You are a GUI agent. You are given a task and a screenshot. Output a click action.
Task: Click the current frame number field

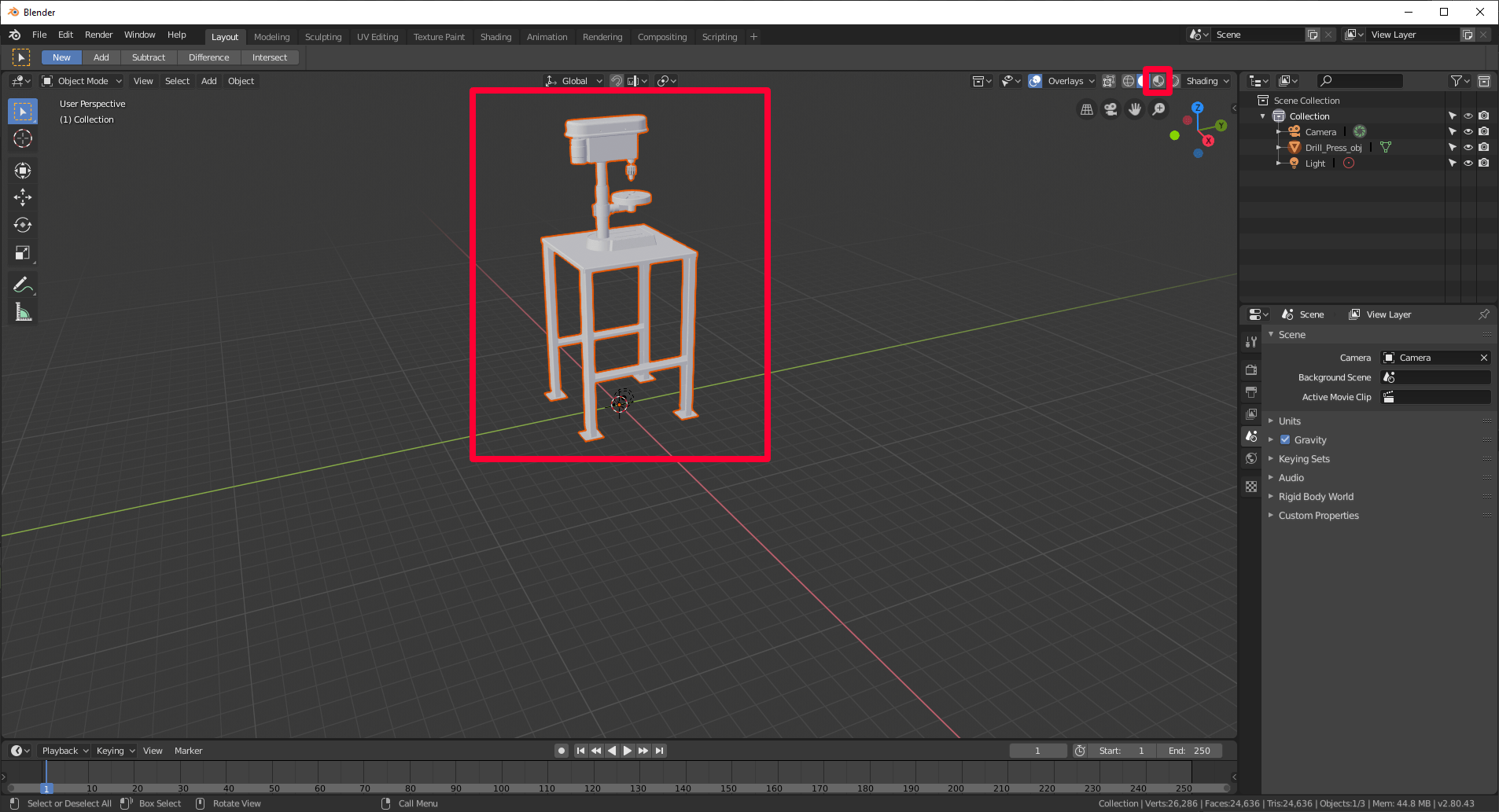tap(1038, 751)
